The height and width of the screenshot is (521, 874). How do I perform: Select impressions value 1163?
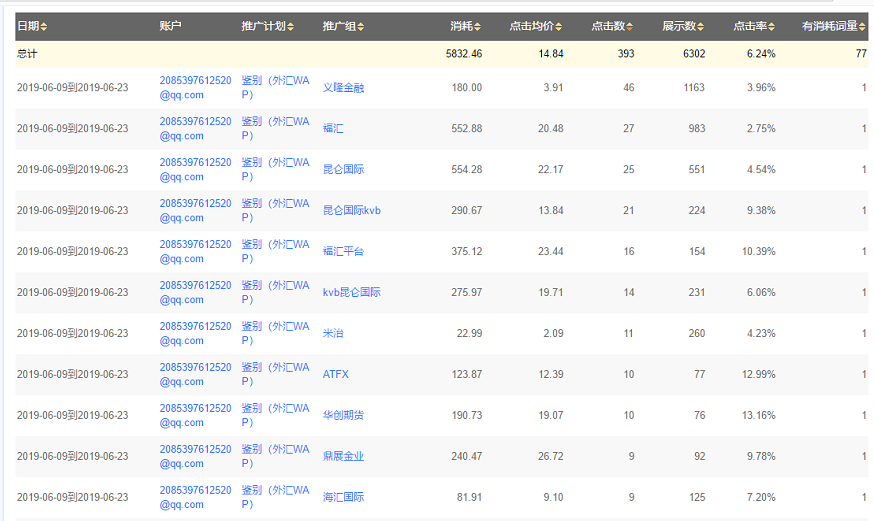694,87
